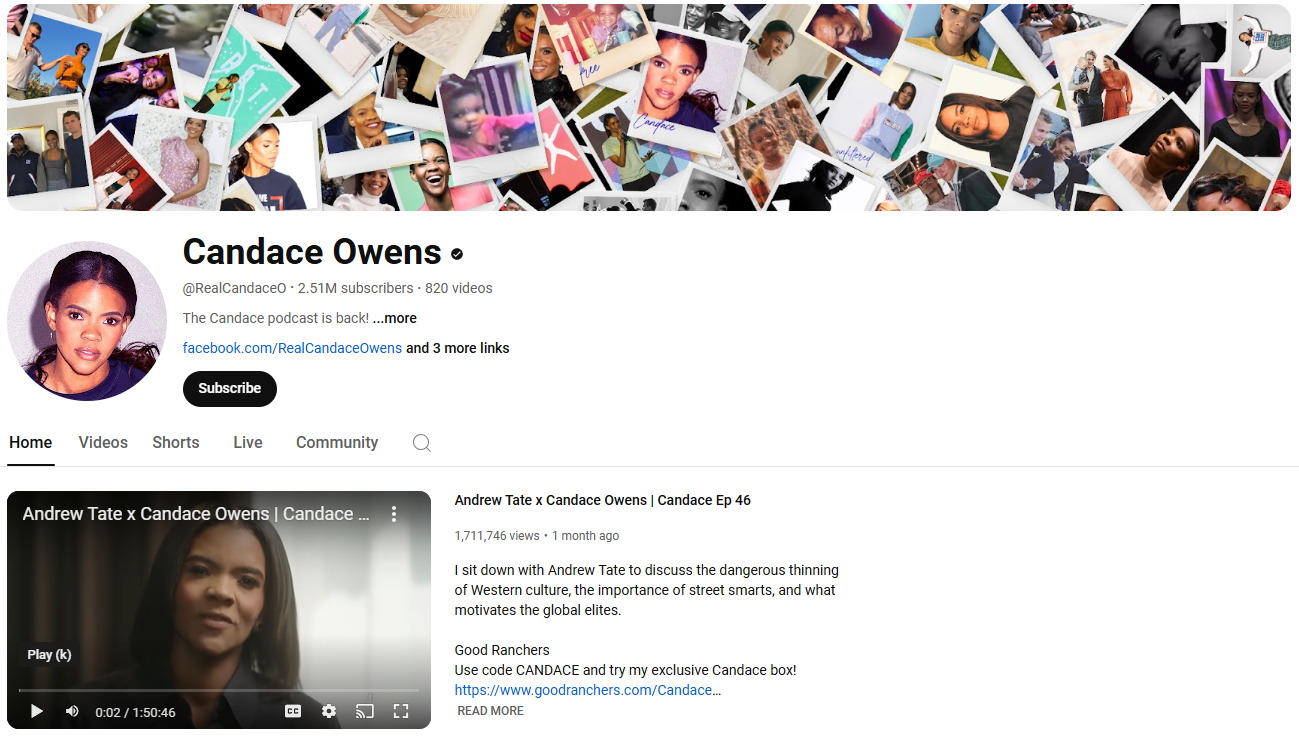Viewport: 1299px width, 739px height.
Task: Open the three-dot menu on the video
Action: click(x=394, y=513)
